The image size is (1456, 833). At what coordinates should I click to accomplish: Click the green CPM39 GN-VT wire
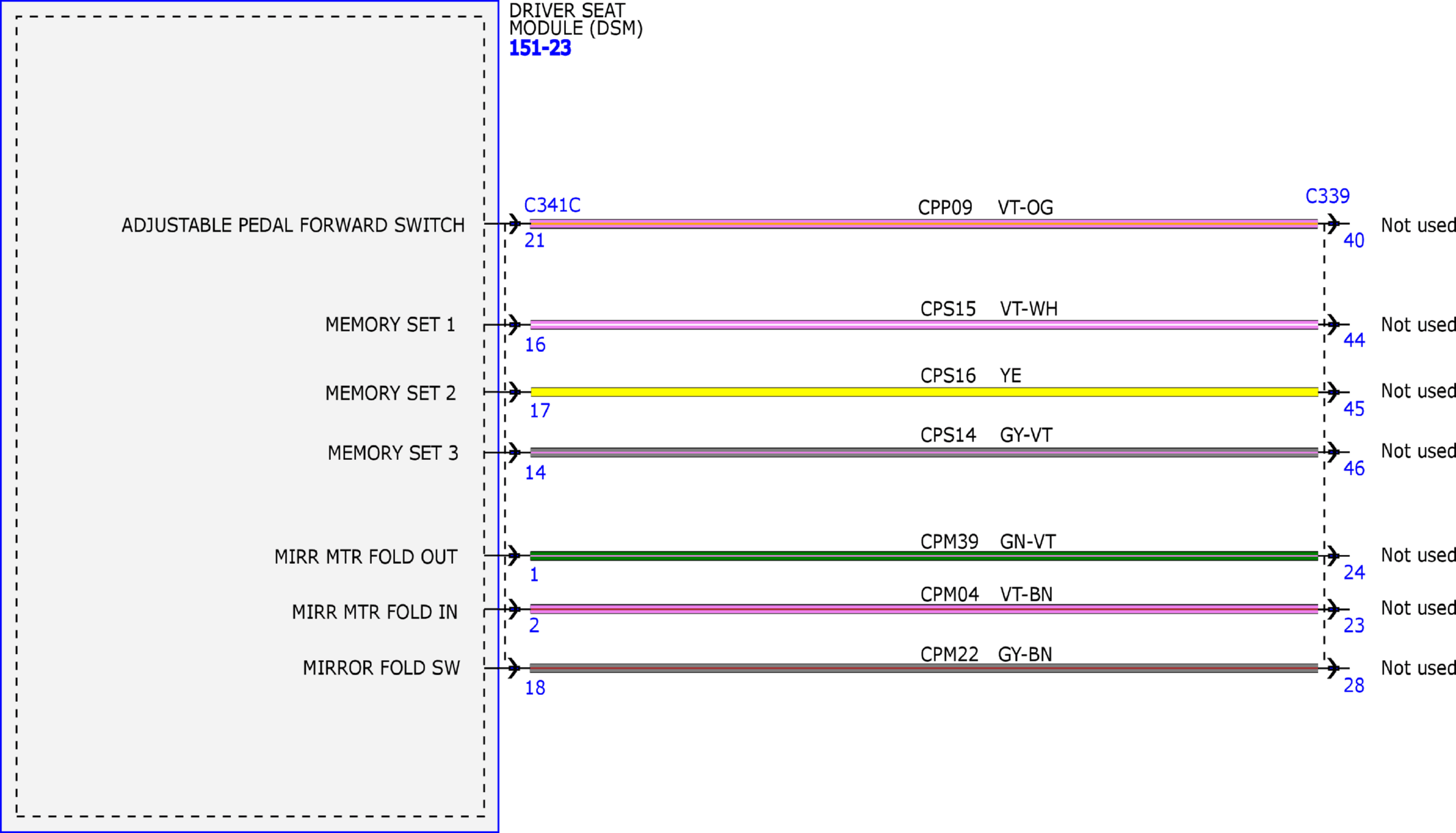pos(924,556)
